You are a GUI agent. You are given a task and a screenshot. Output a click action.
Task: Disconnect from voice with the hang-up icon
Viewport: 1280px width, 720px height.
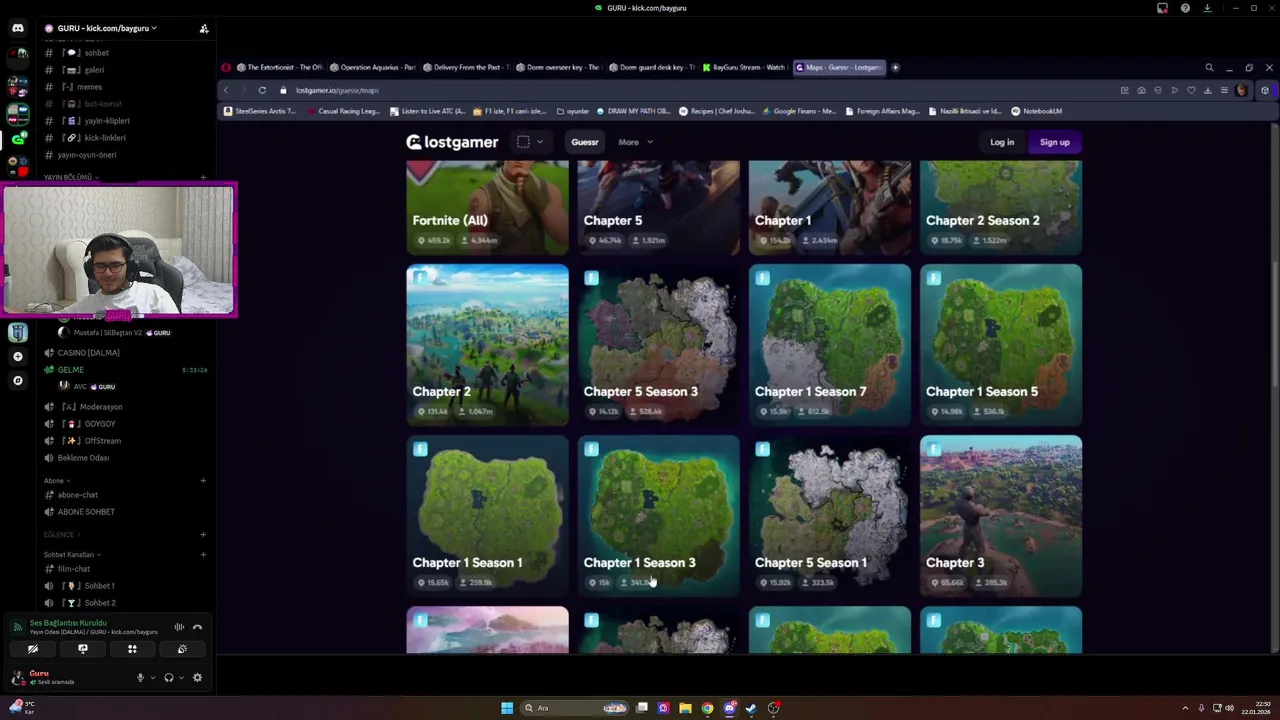[197, 627]
